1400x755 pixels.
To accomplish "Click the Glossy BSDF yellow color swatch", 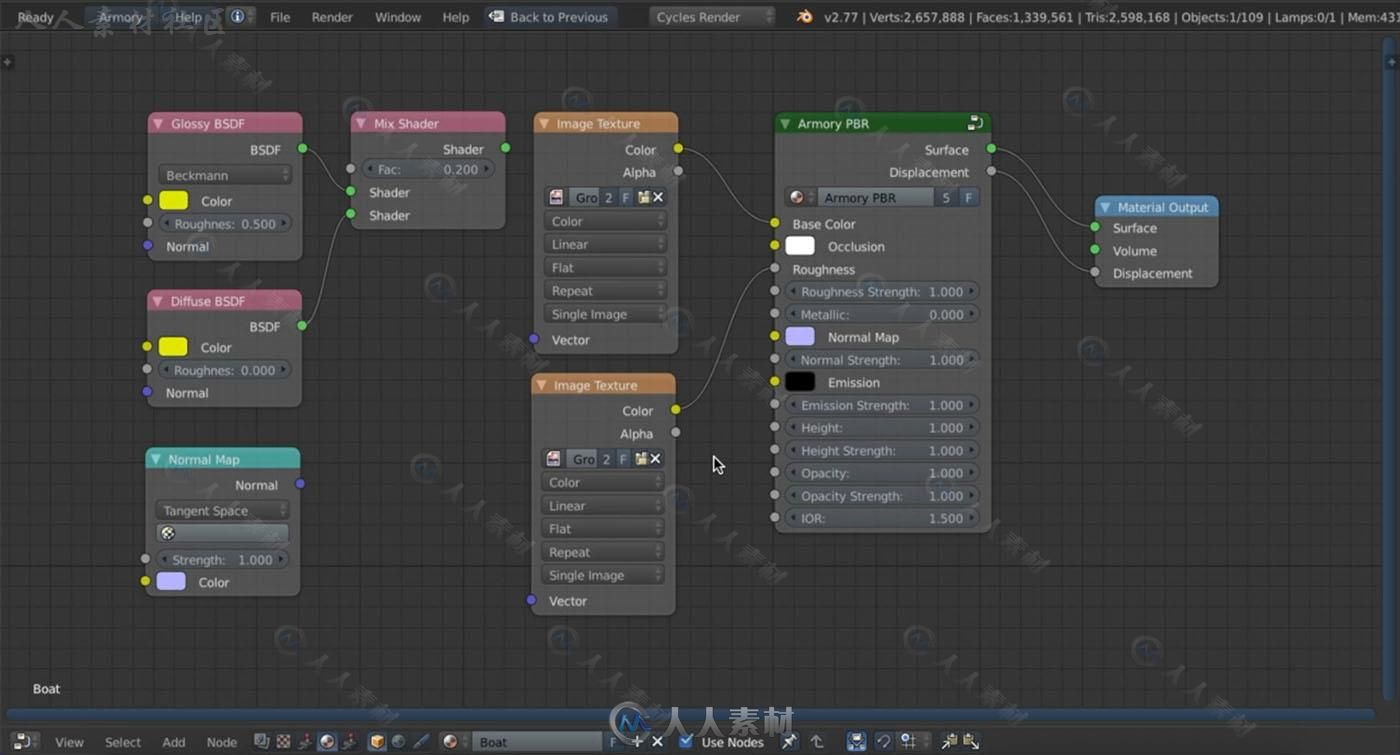I will (x=174, y=201).
